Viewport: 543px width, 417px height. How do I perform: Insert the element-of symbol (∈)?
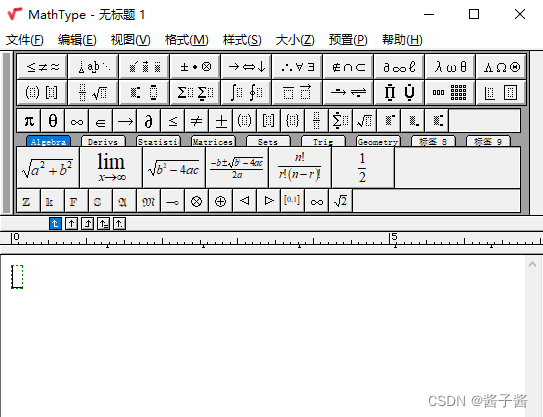pyautogui.click(x=101, y=121)
